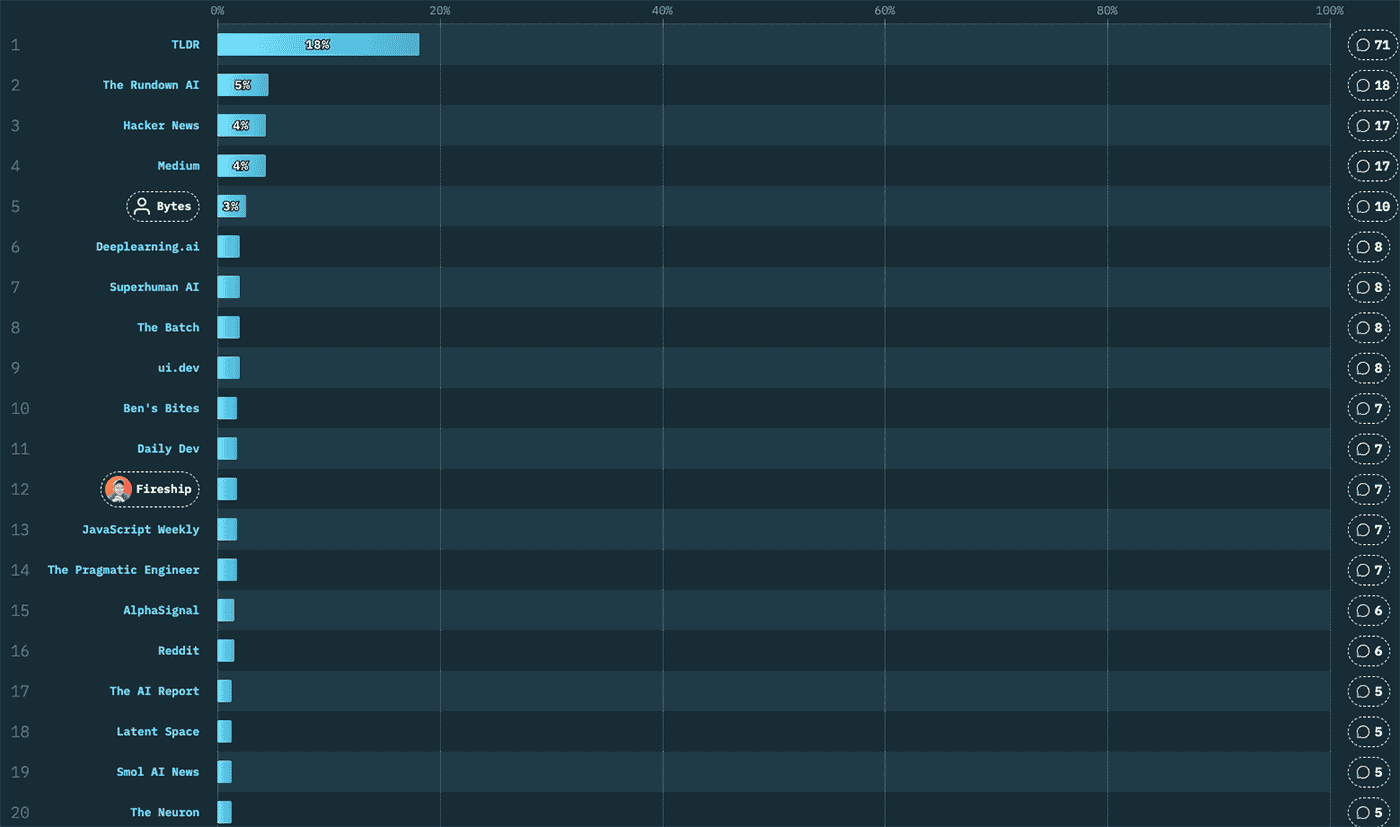Open comments bubble showing 71 for TLDR

[x=1373, y=45]
